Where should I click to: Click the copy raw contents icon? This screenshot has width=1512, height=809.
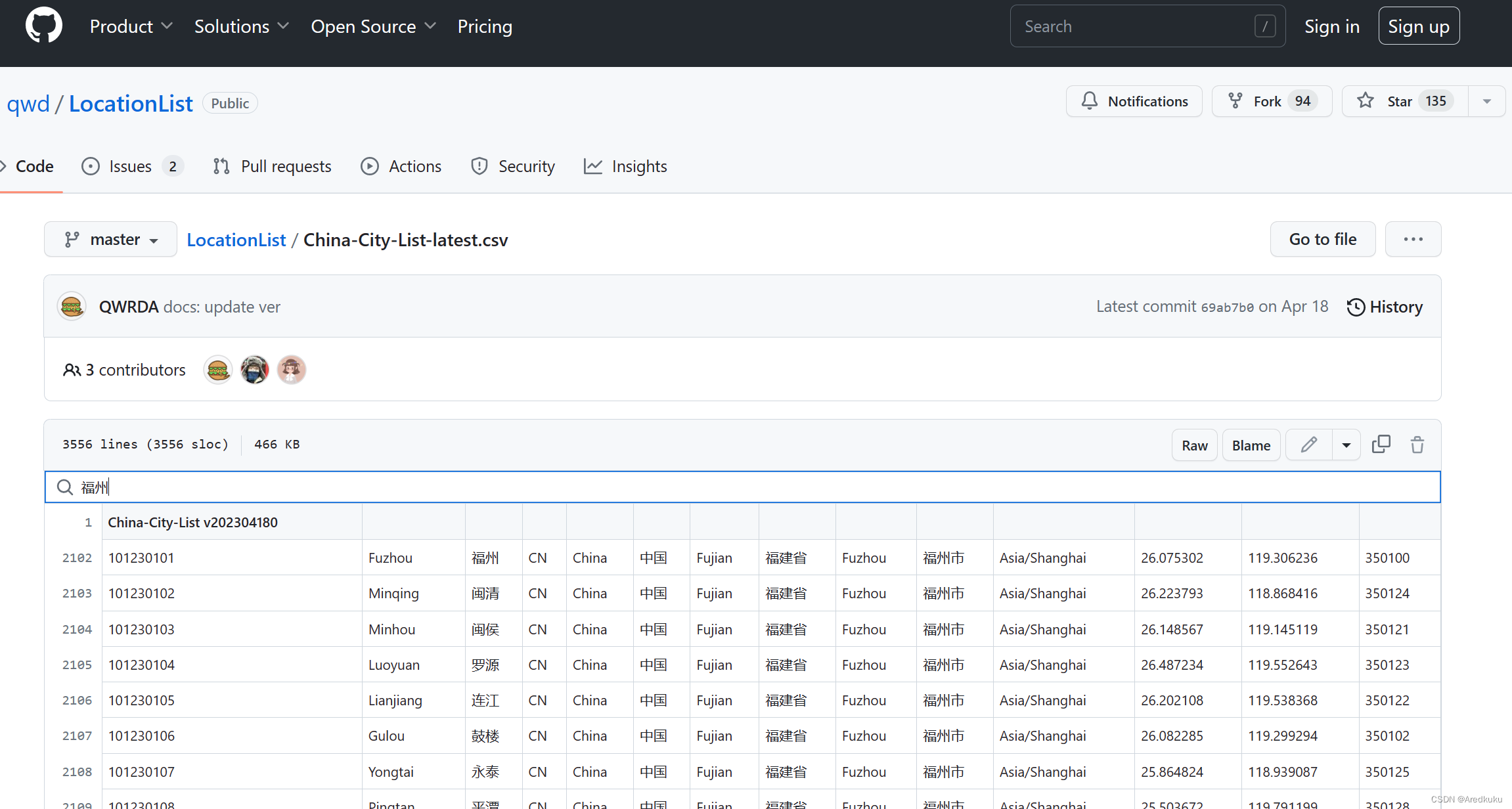[1381, 445]
